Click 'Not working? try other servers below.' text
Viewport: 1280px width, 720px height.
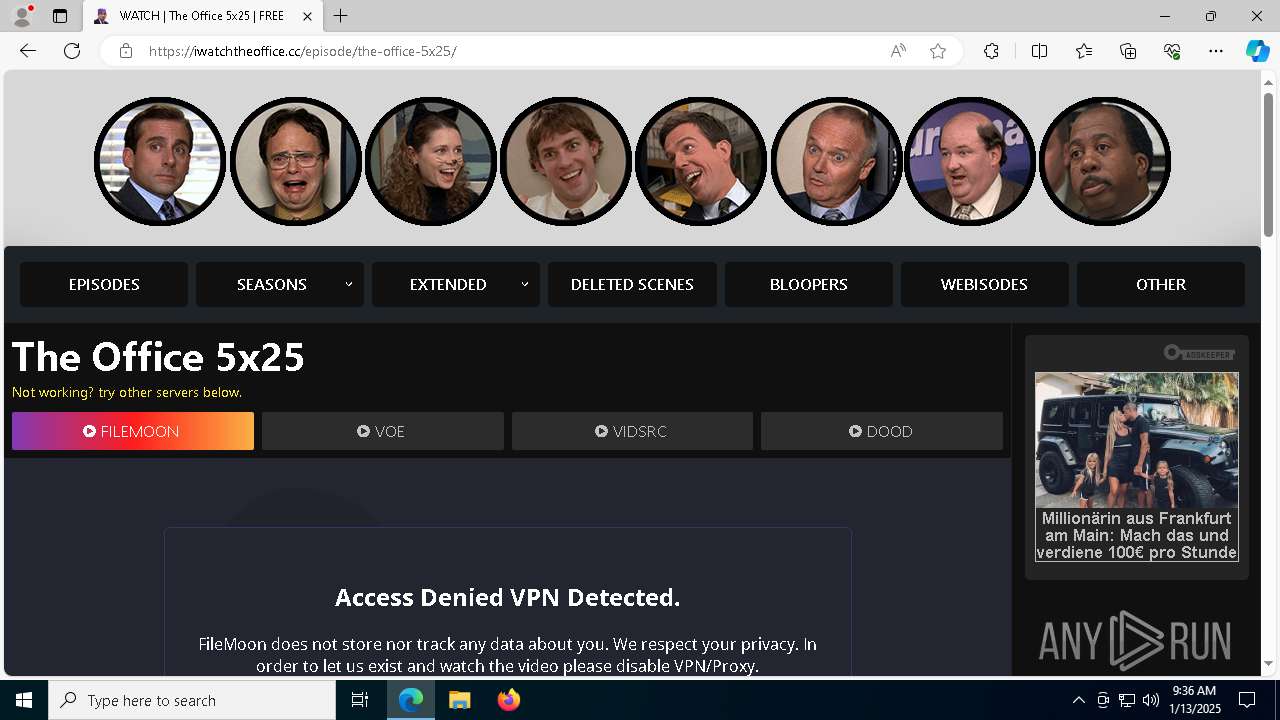(127, 392)
